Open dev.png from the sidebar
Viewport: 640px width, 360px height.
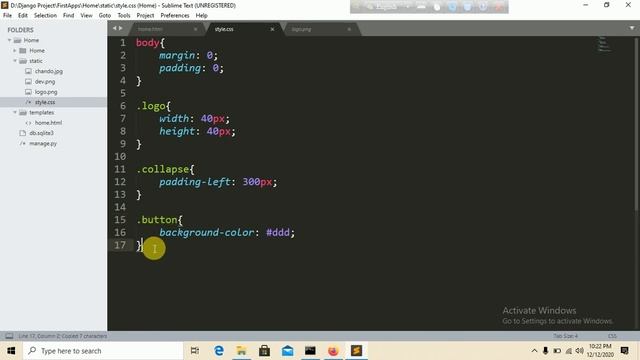click(x=45, y=82)
